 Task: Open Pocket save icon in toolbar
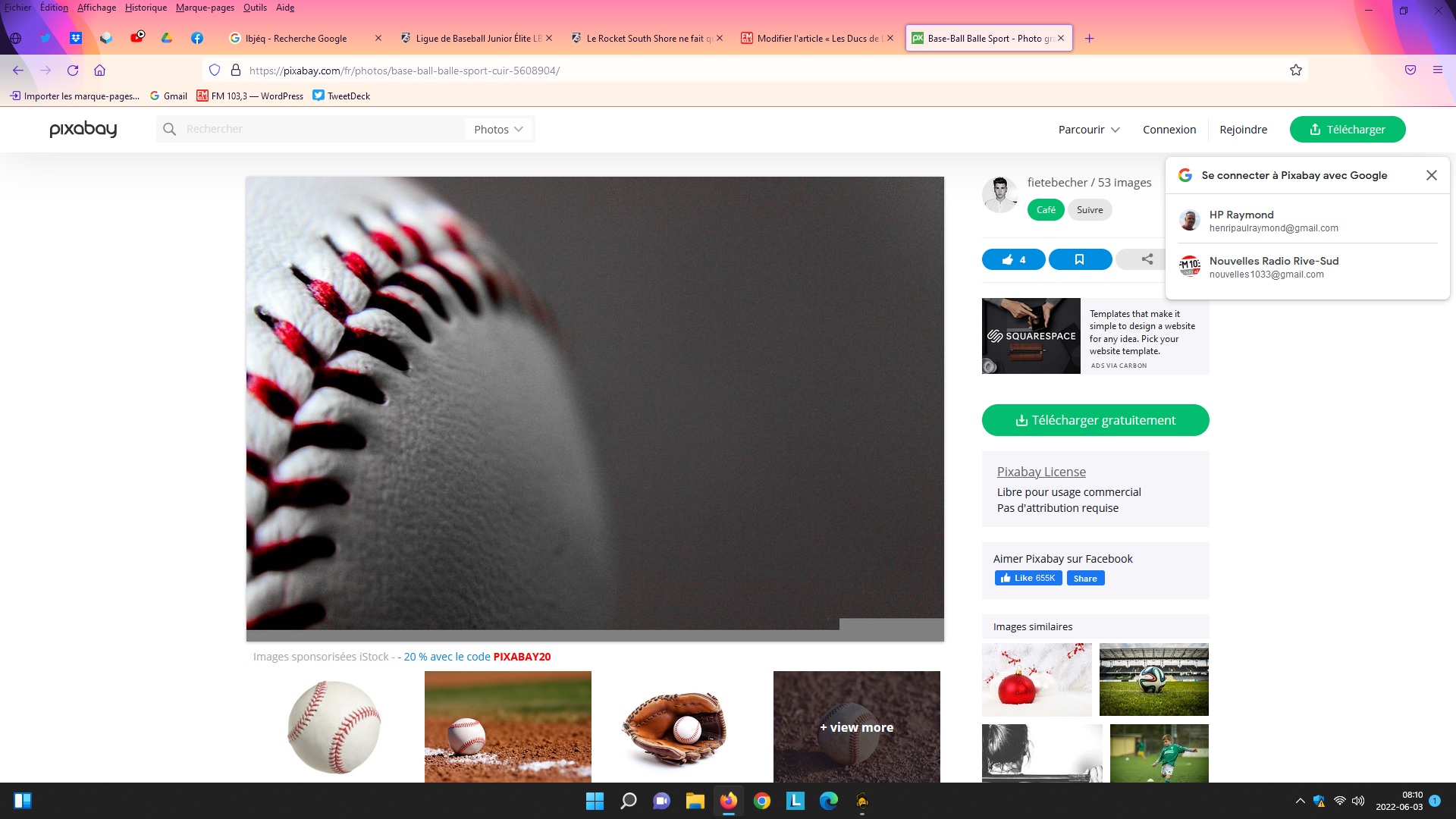click(1410, 70)
